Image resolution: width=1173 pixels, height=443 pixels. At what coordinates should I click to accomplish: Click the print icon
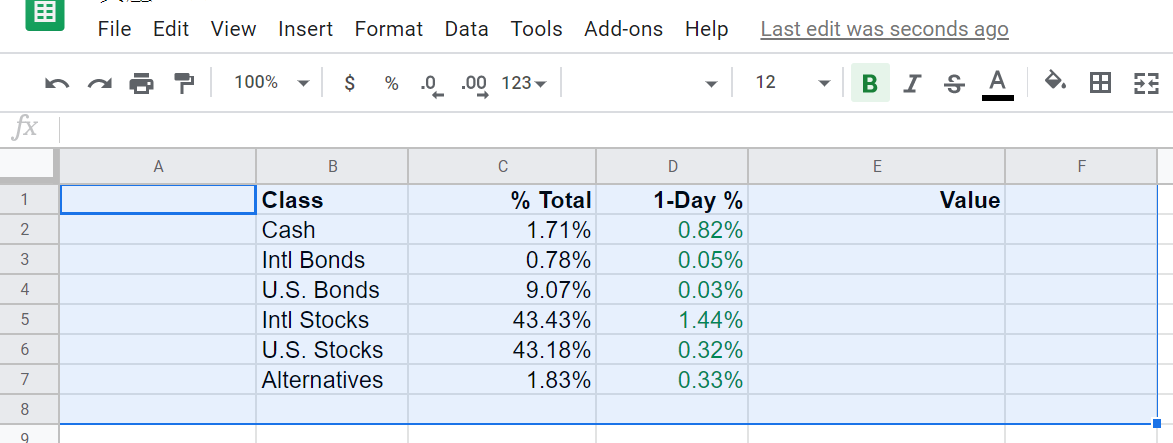point(142,84)
